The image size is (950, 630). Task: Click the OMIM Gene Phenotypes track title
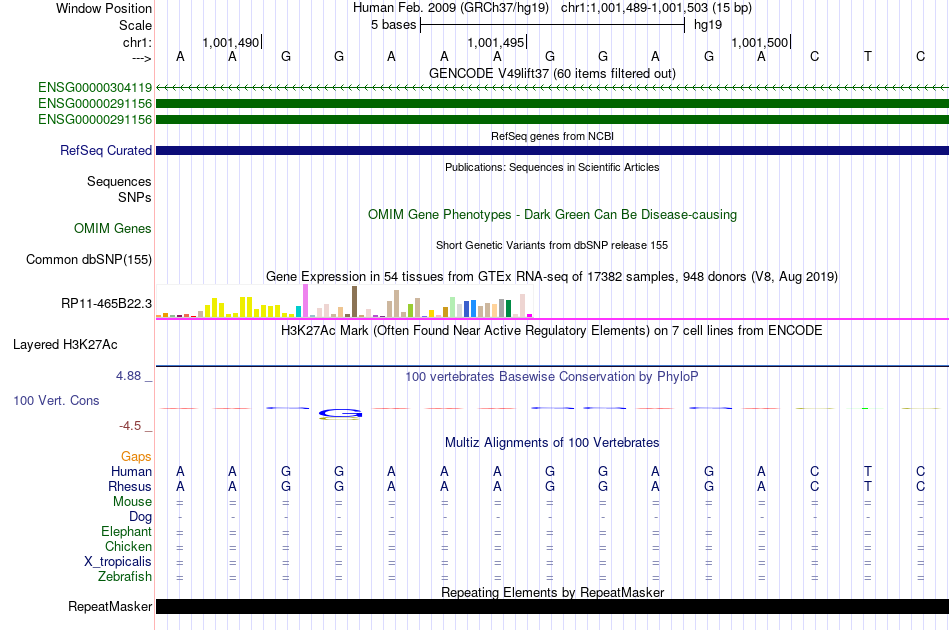click(552, 214)
